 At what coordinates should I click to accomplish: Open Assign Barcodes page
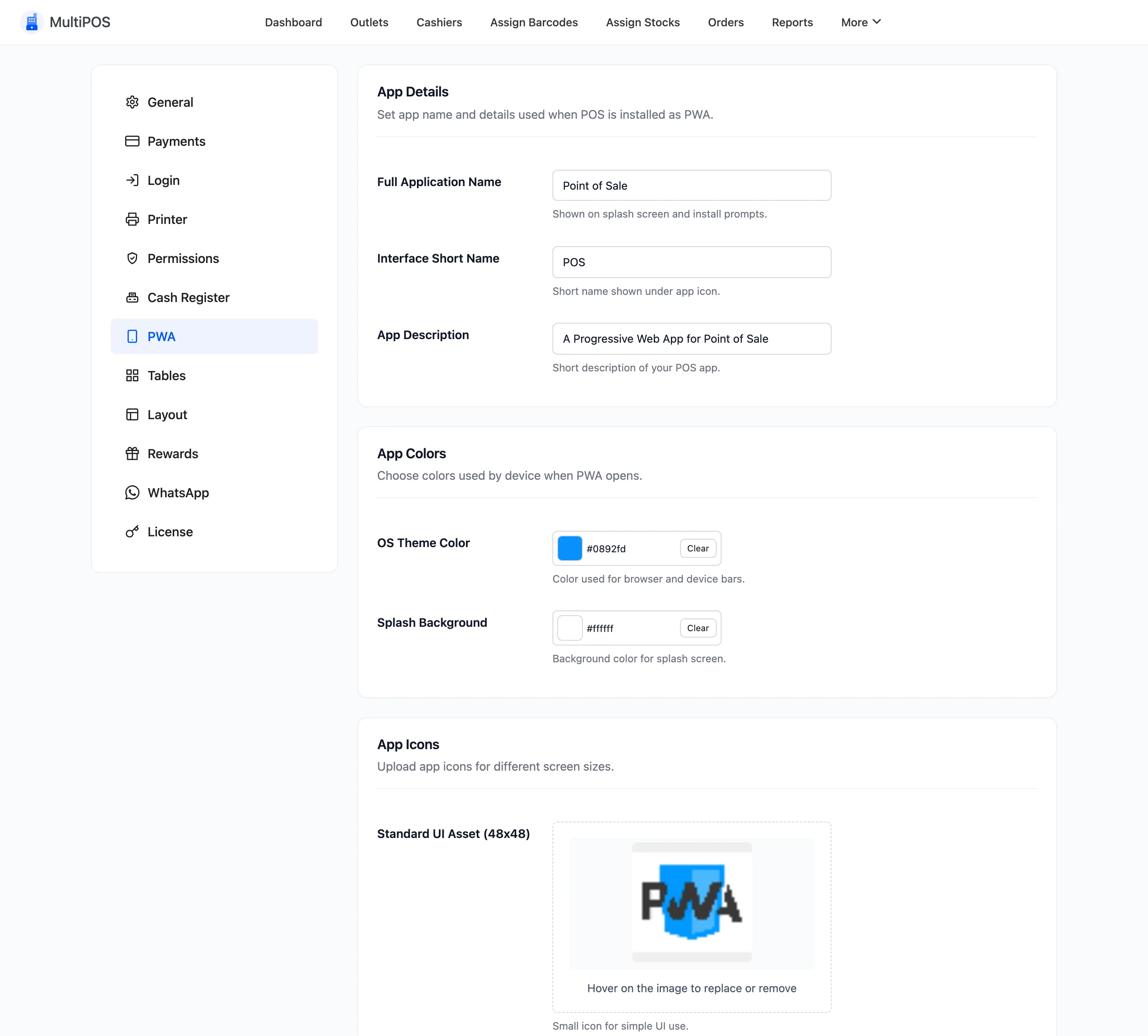click(x=534, y=22)
